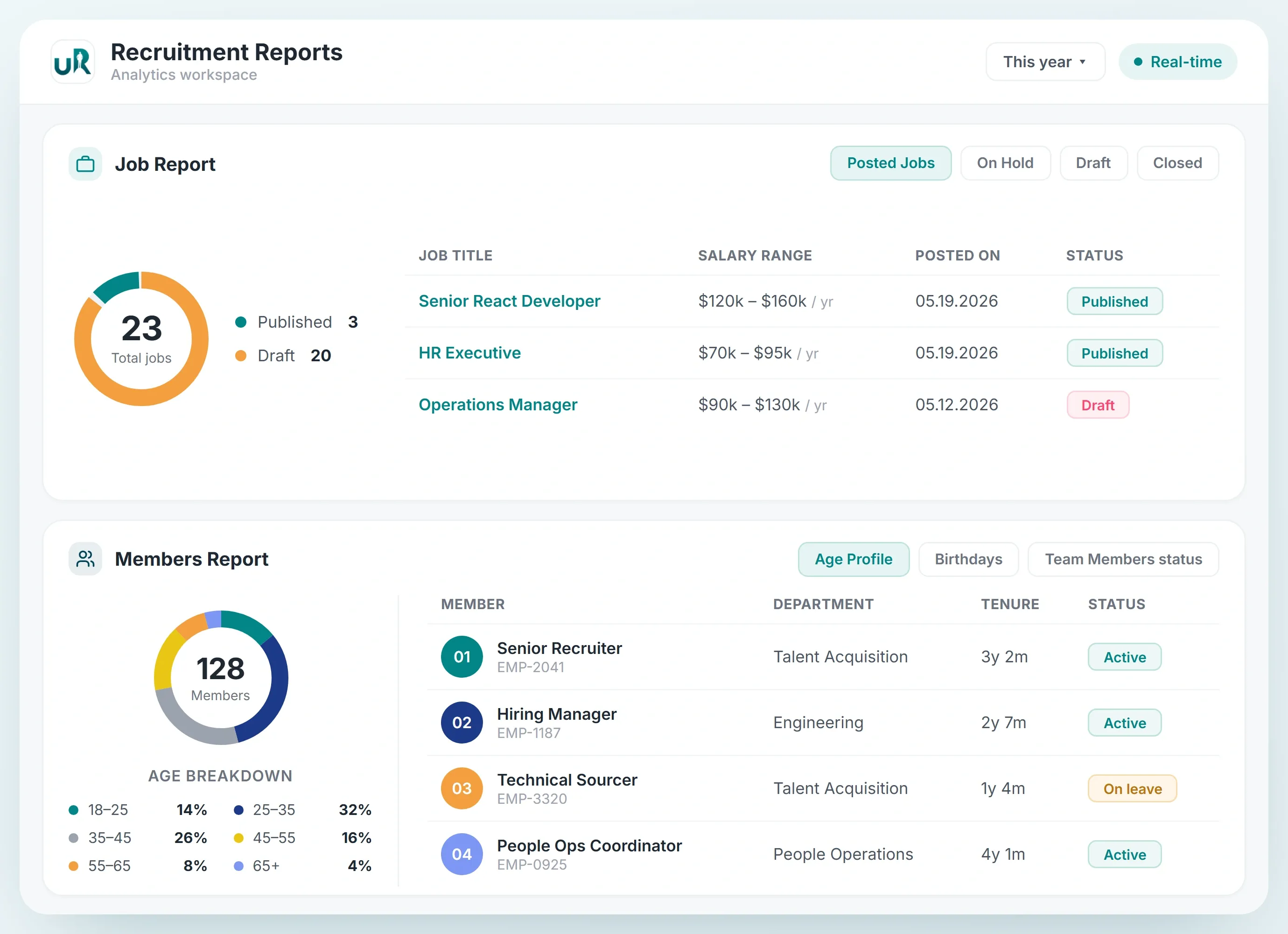Screen dimensions: 1288x934
Task: Switch to the Closed jobs tab
Action: point(1177,163)
